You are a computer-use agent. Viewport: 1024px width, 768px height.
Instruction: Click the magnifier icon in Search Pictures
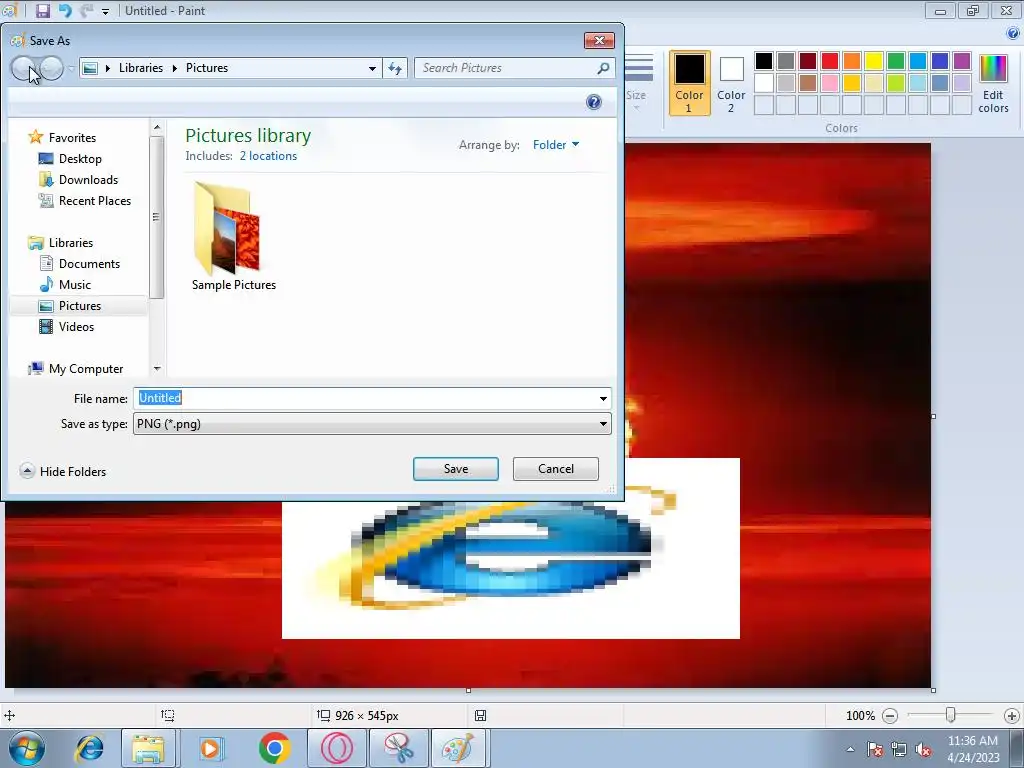tap(603, 68)
